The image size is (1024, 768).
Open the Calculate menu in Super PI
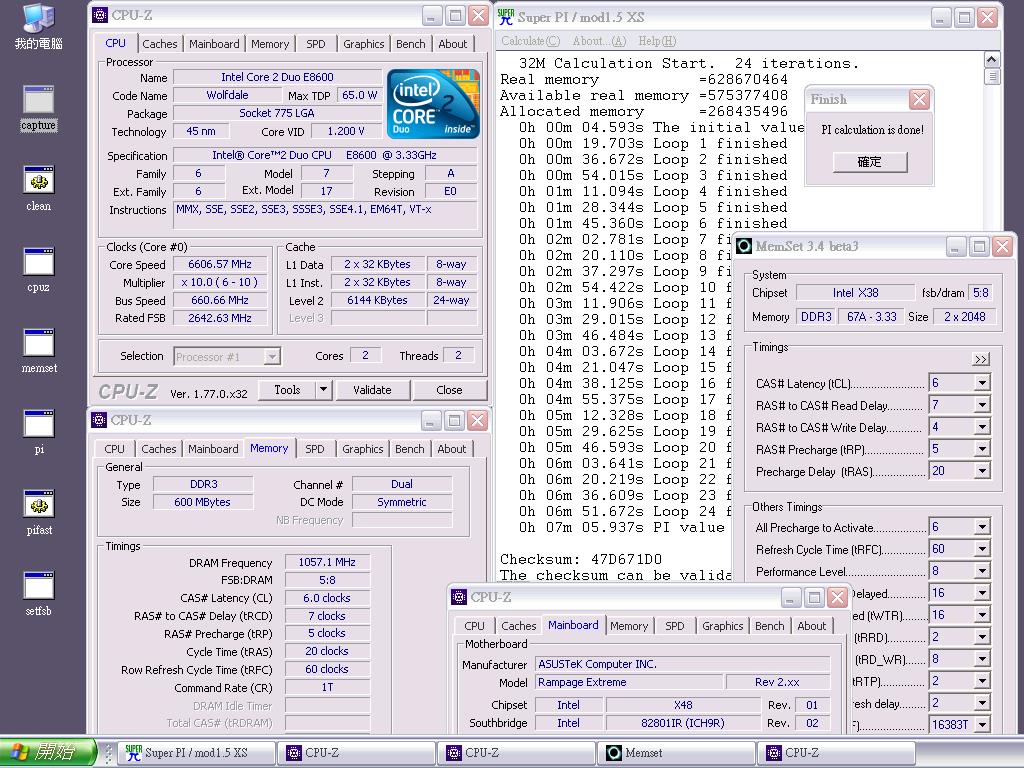(x=530, y=41)
